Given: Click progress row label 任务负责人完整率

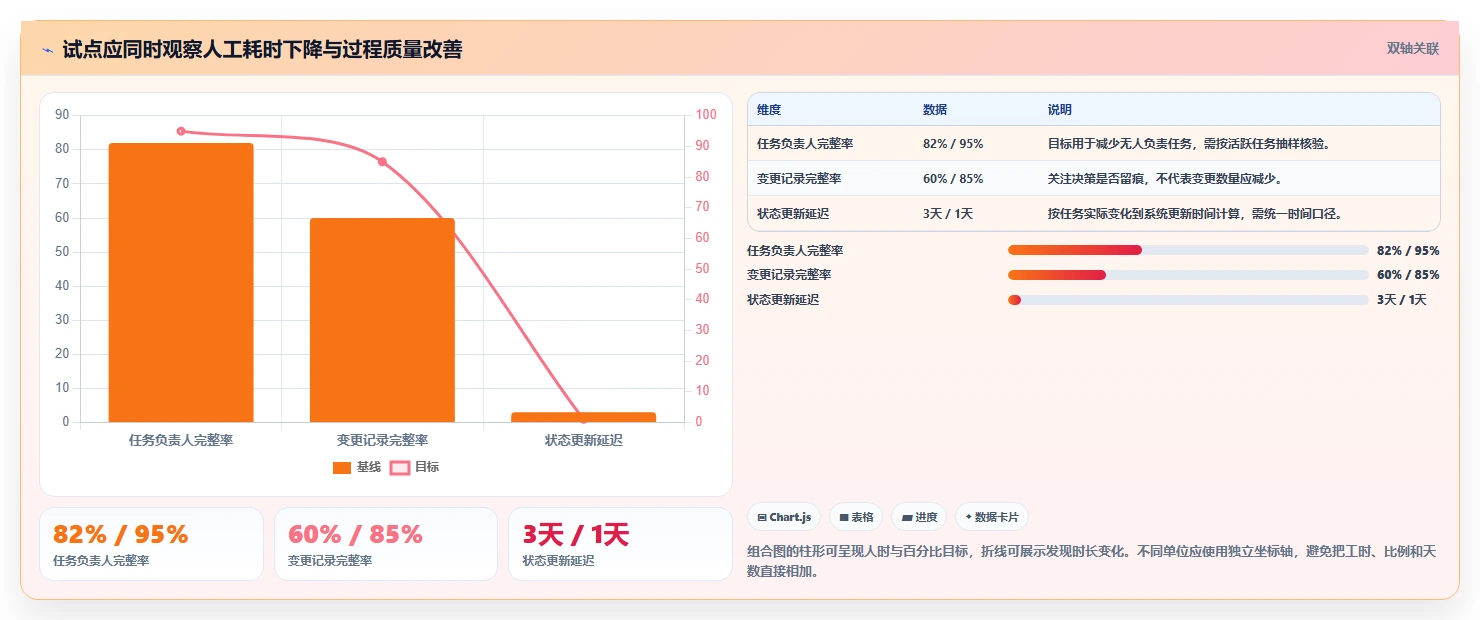Looking at the screenshot, I should 795,250.
